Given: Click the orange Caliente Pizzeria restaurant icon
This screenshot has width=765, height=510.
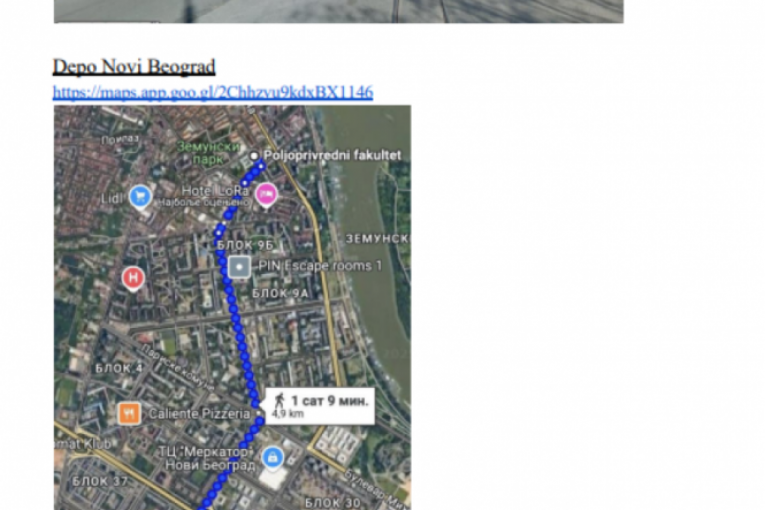Looking at the screenshot, I should [x=129, y=414].
